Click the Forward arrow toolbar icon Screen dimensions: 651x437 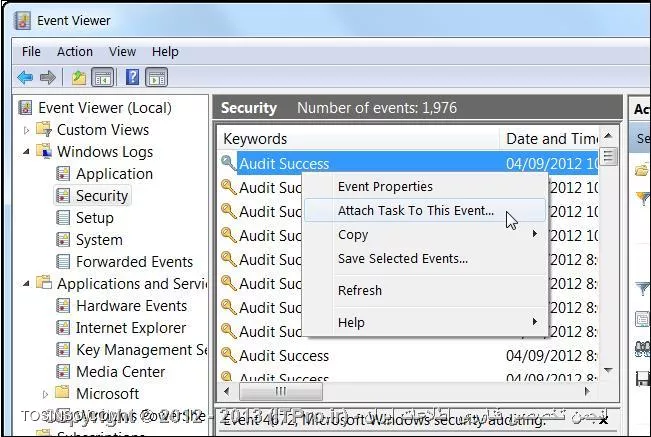(x=48, y=77)
